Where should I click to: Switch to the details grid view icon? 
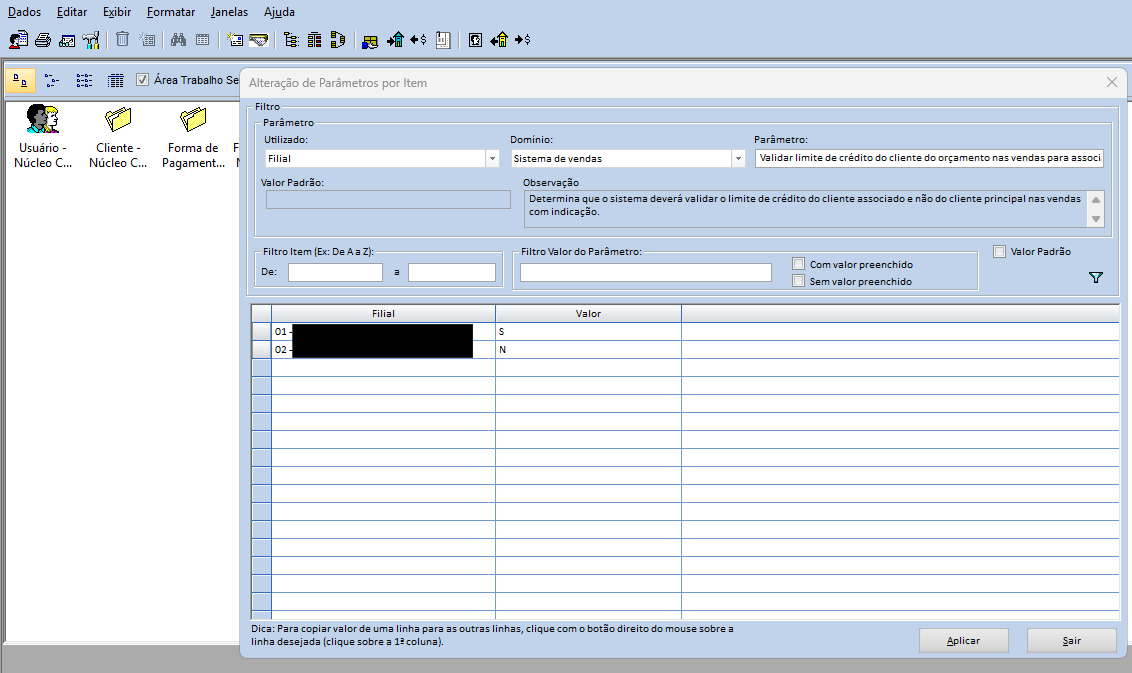click(x=115, y=80)
